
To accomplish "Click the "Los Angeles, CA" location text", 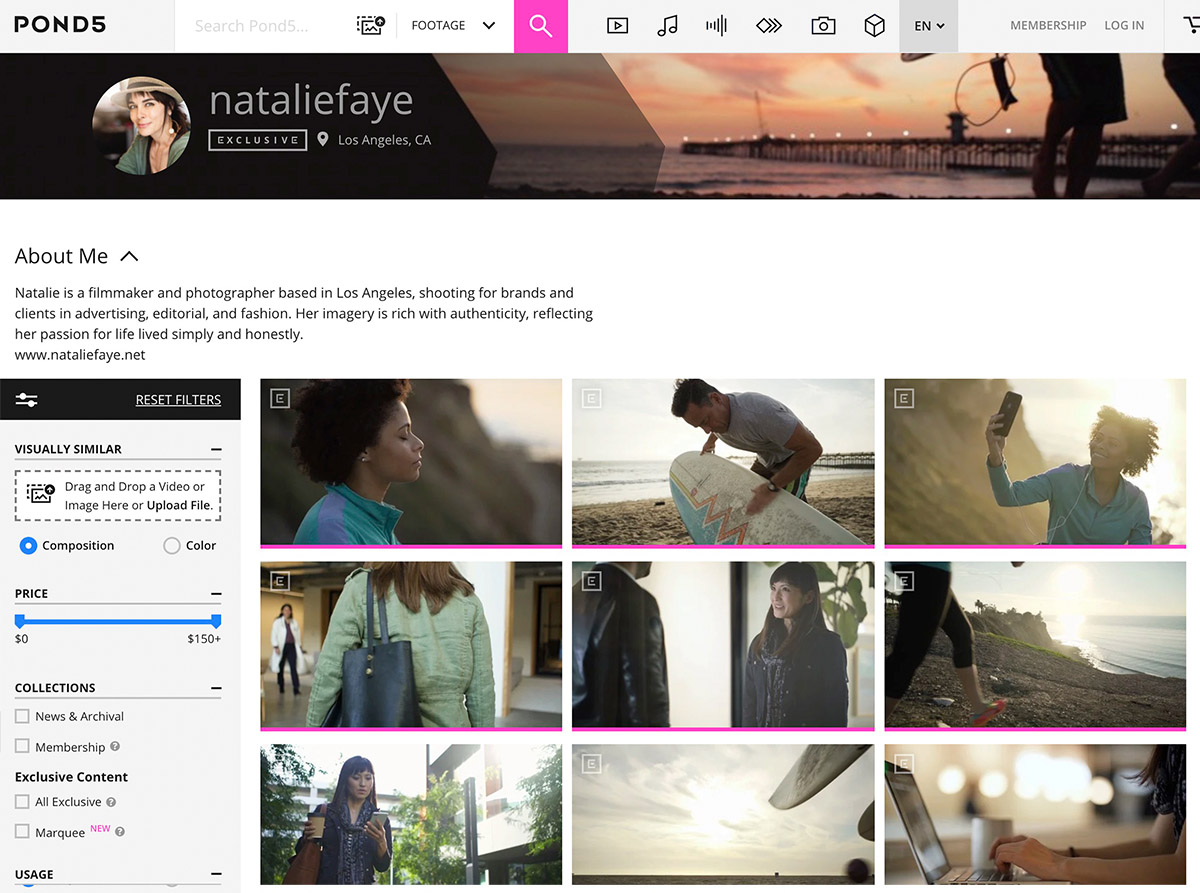I will (384, 140).
